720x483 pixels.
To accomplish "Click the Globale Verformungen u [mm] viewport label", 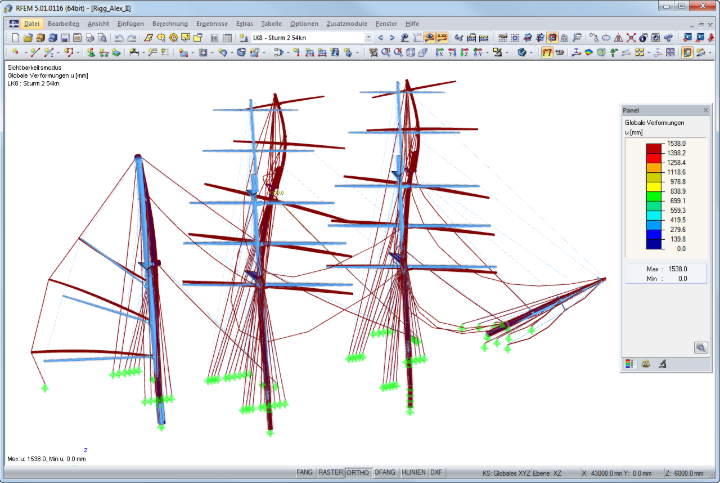I will pyautogui.click(x=48, y=75).
